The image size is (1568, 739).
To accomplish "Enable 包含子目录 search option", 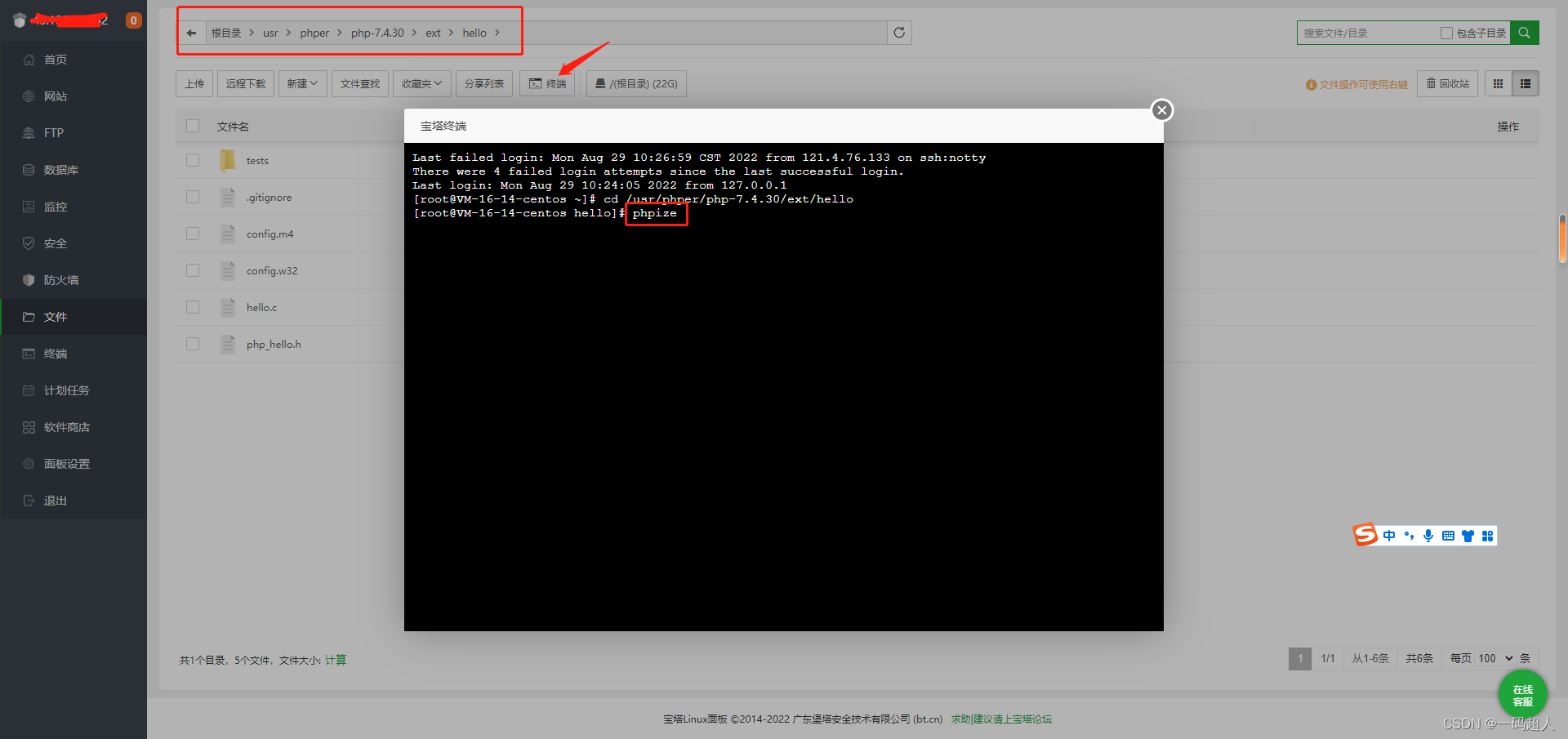I will [x=1446, y=33].
